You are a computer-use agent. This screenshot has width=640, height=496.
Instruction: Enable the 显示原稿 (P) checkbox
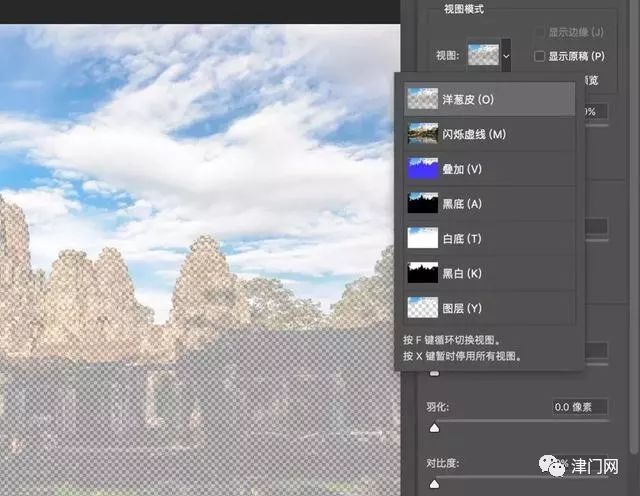pos(541,57)
